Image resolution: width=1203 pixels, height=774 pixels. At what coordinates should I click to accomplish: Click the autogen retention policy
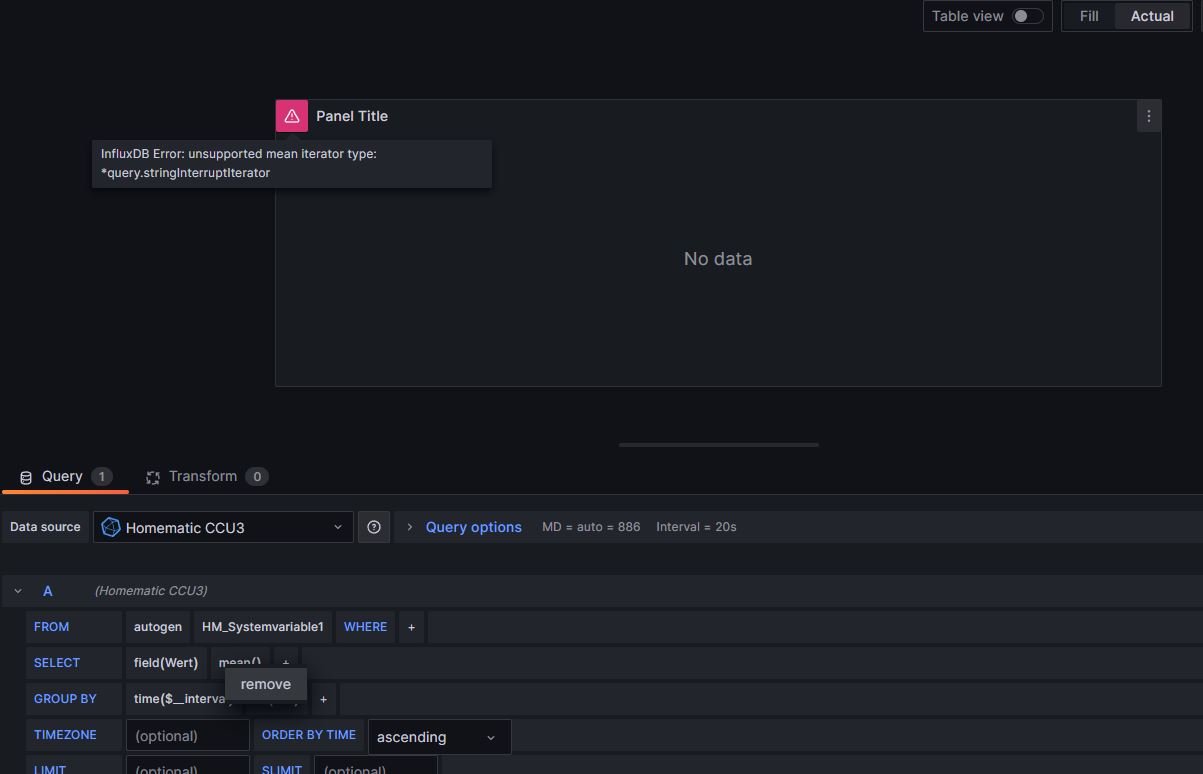158,627
